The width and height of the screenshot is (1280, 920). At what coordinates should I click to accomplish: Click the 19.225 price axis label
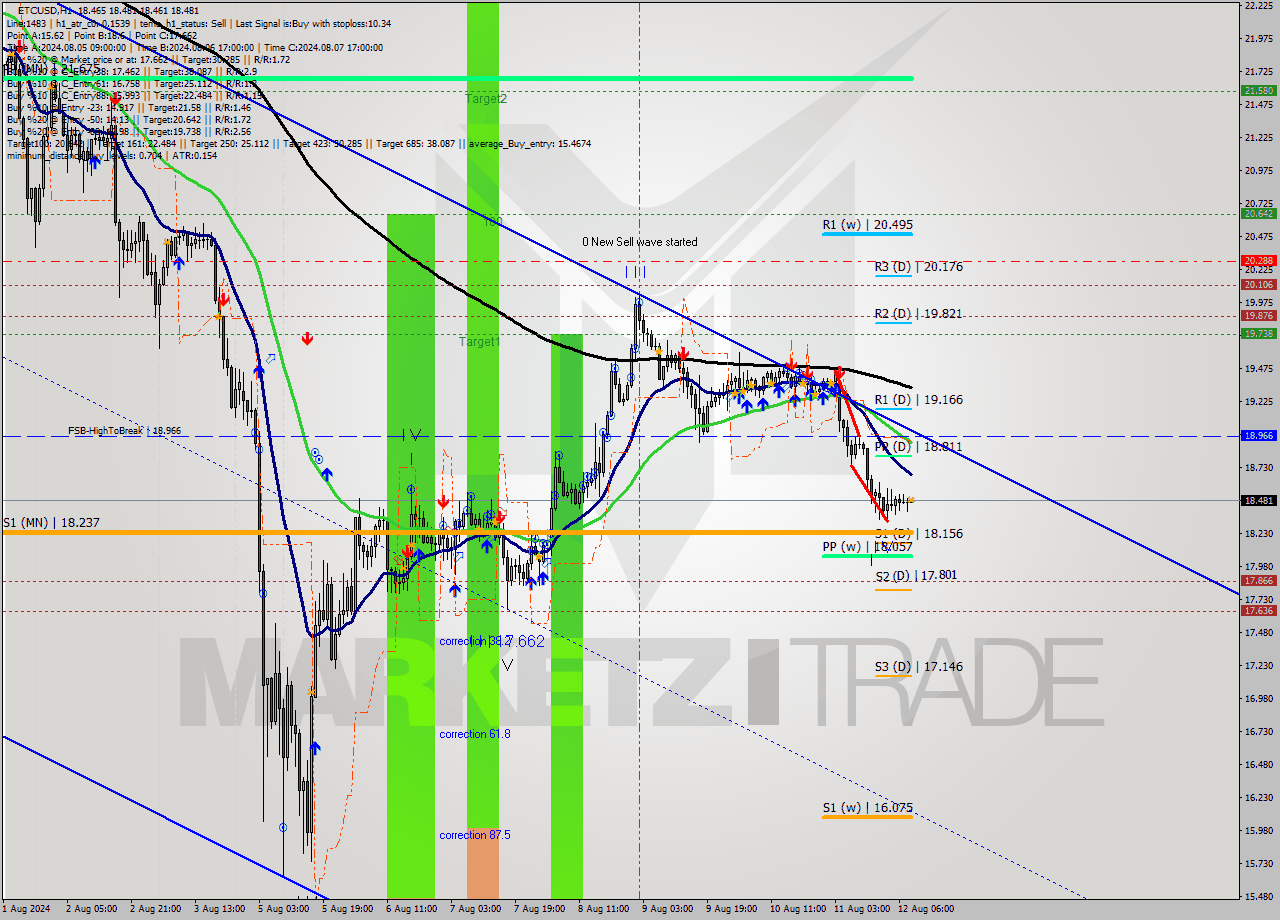click(x=1258, y=401)
